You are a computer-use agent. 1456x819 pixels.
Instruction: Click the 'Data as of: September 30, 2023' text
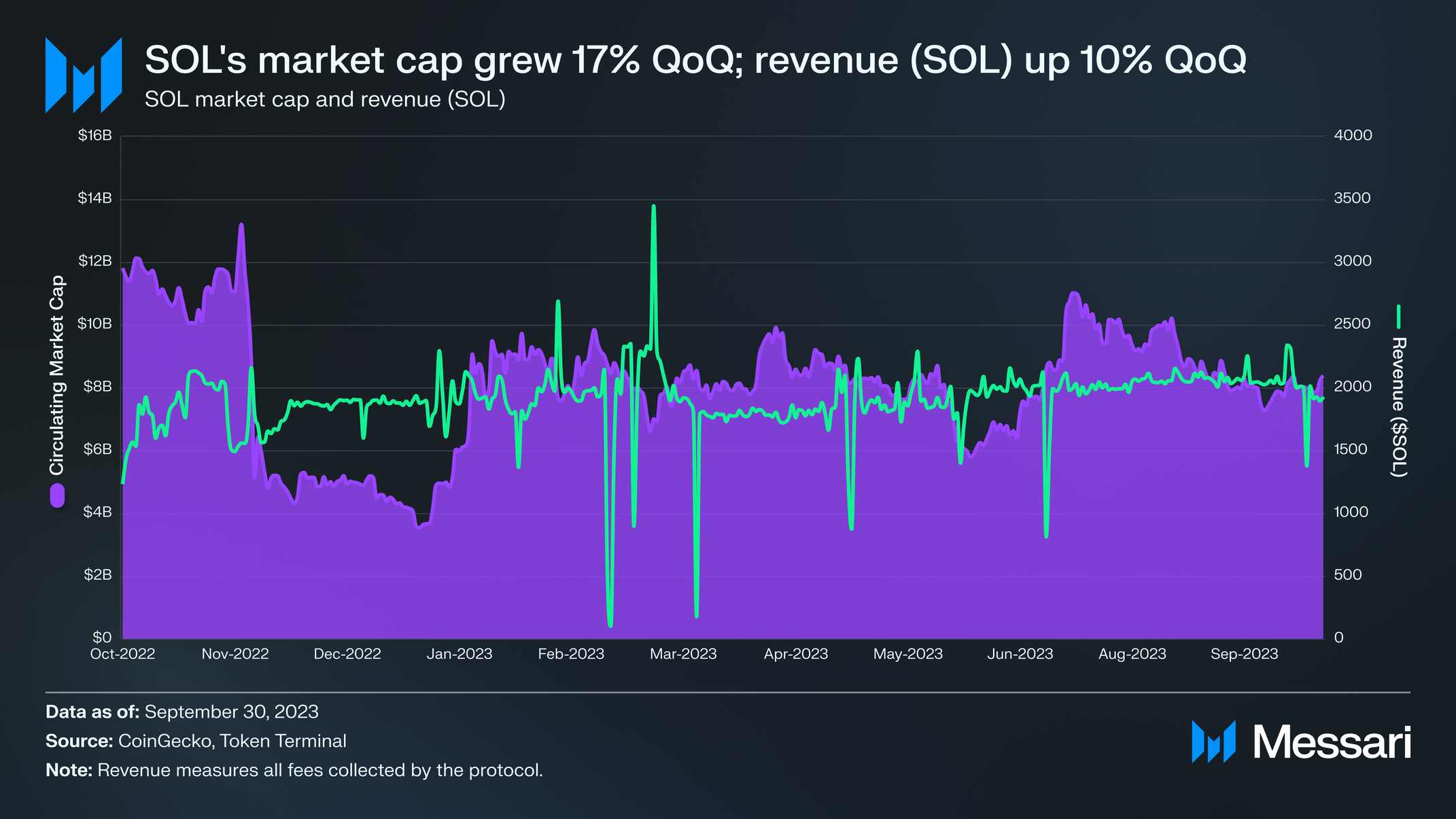181,712
